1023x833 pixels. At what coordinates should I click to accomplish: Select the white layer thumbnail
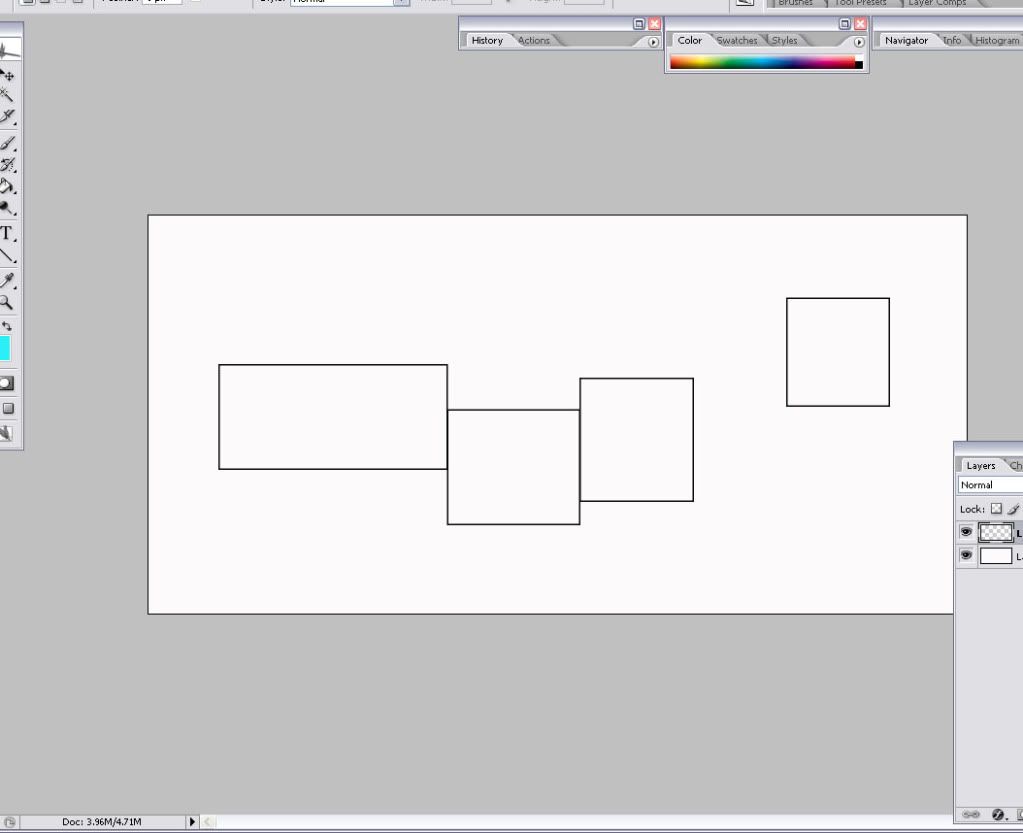click(996, 556)
